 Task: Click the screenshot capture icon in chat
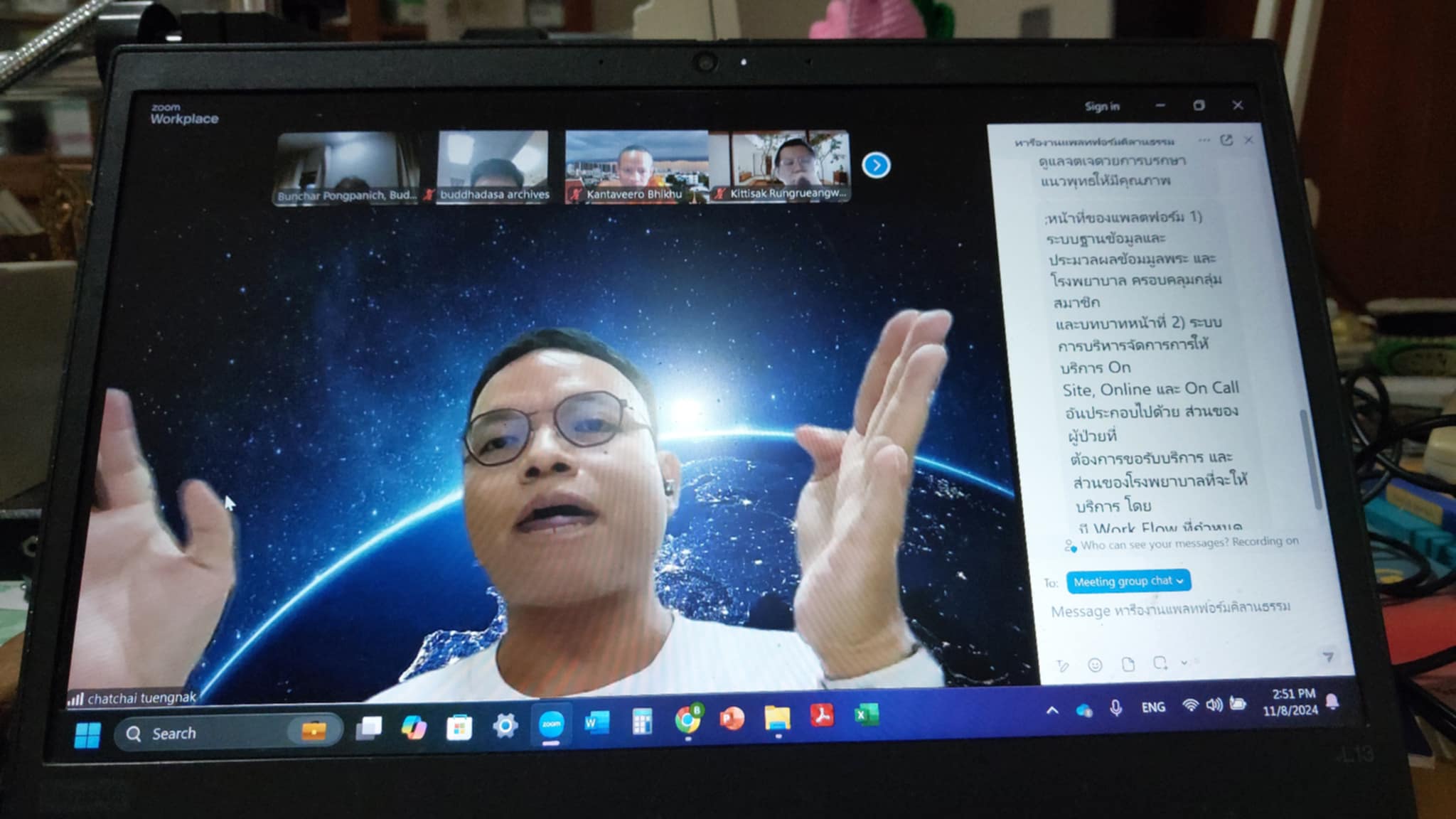pos(1160,663)
